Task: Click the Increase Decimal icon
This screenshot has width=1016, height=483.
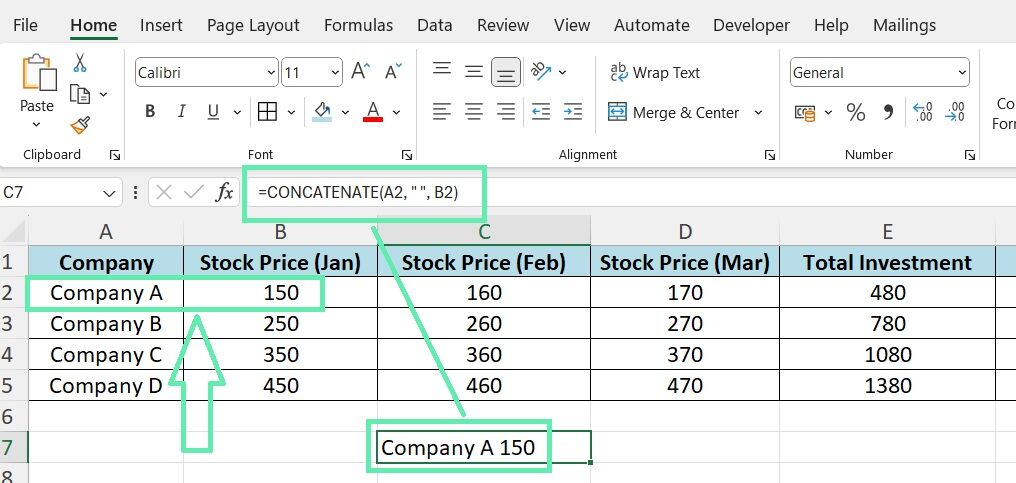Action: (922, 112)
